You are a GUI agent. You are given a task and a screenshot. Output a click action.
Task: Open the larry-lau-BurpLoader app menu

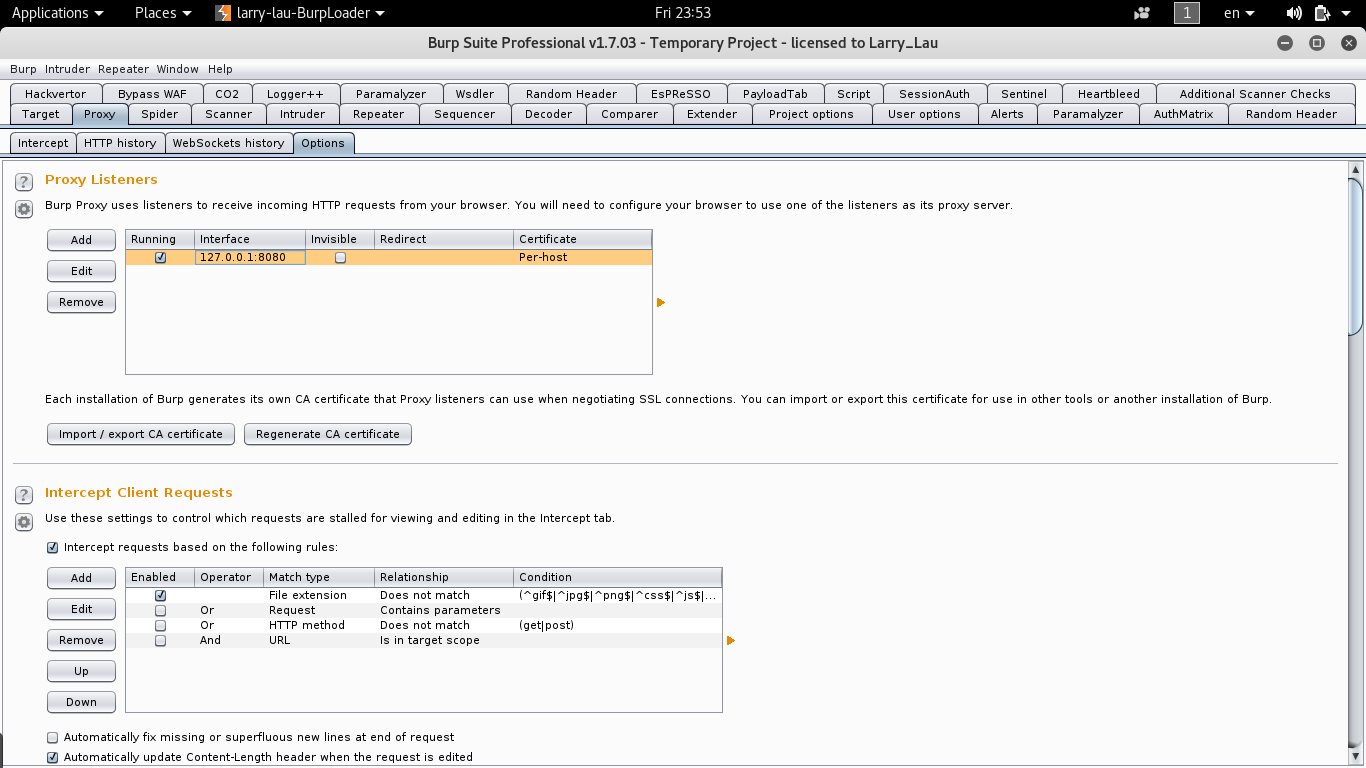click(x=300, y=13)
